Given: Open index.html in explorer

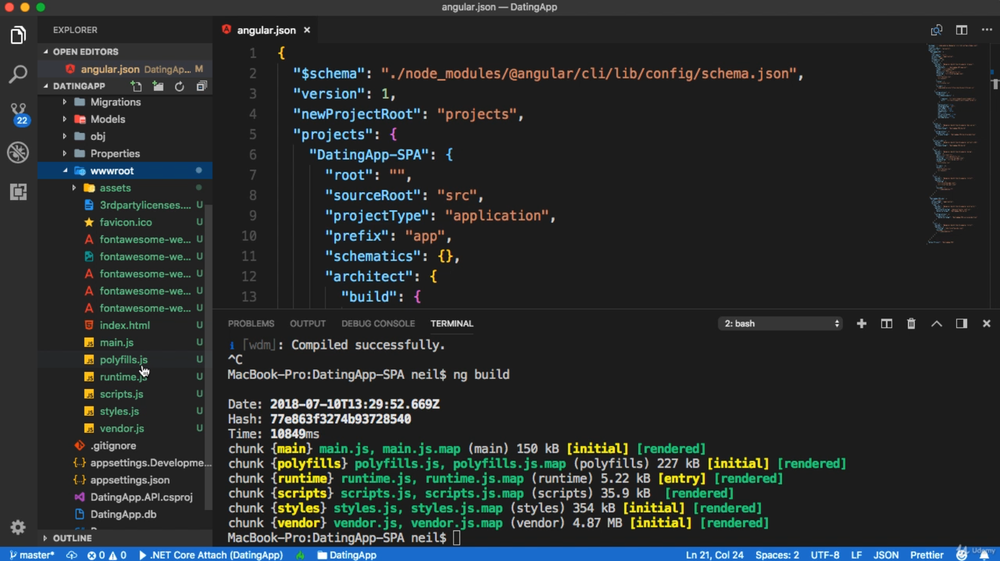Looking at the screenshot, I should click(x=125, y=325).
